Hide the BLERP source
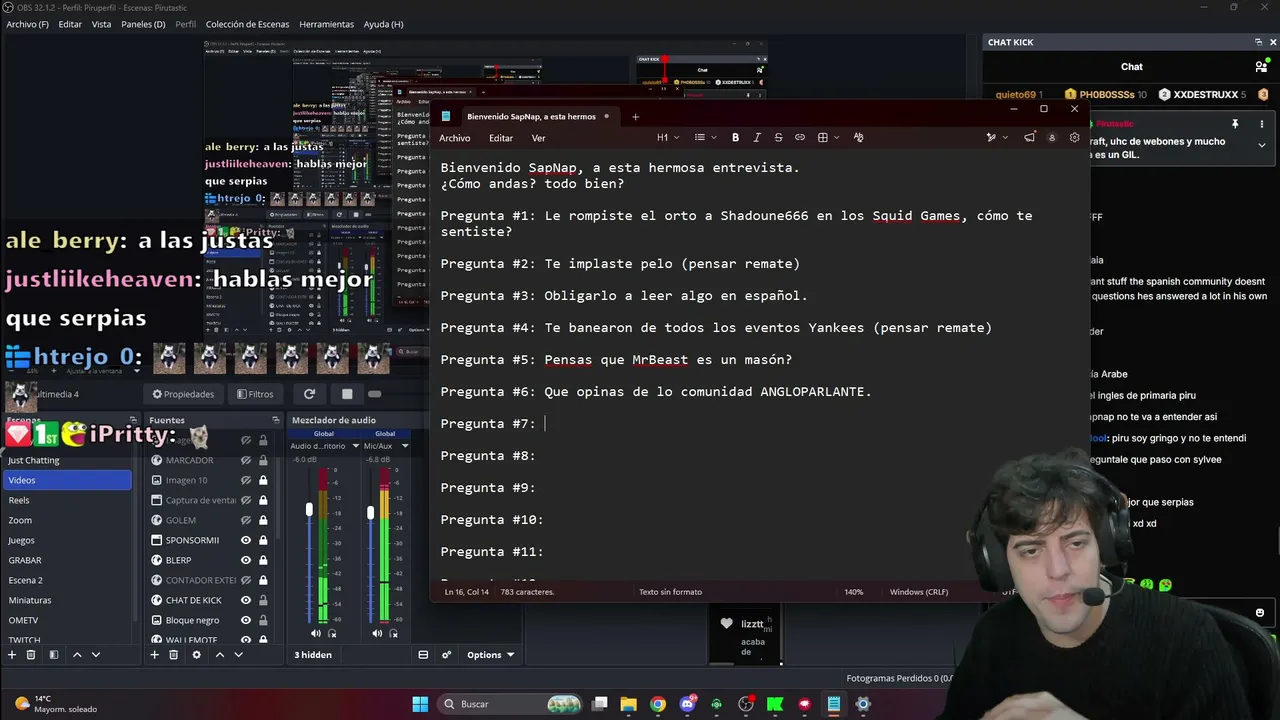 [246, 560]
